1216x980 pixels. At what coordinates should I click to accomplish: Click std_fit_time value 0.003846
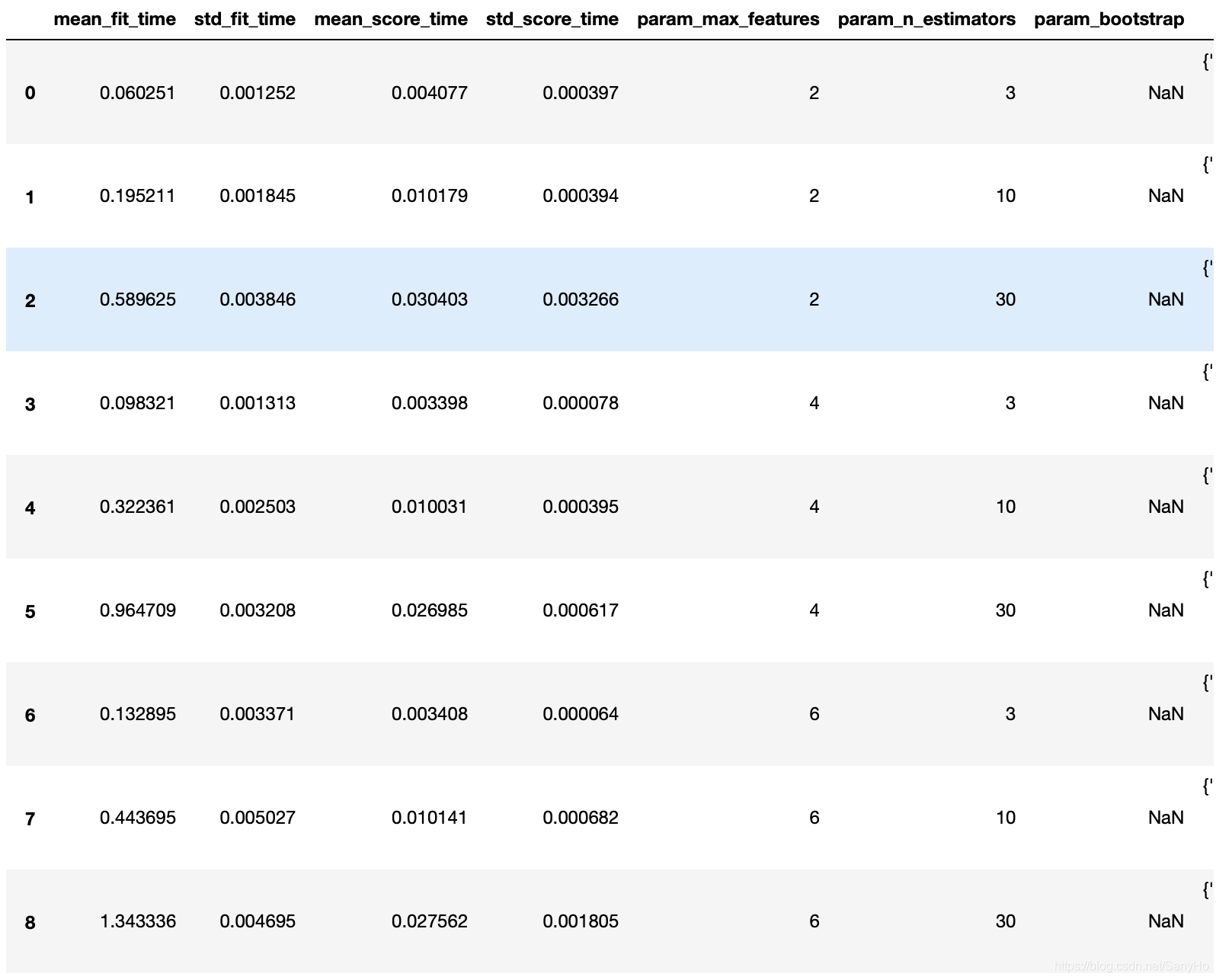point(258,299)
